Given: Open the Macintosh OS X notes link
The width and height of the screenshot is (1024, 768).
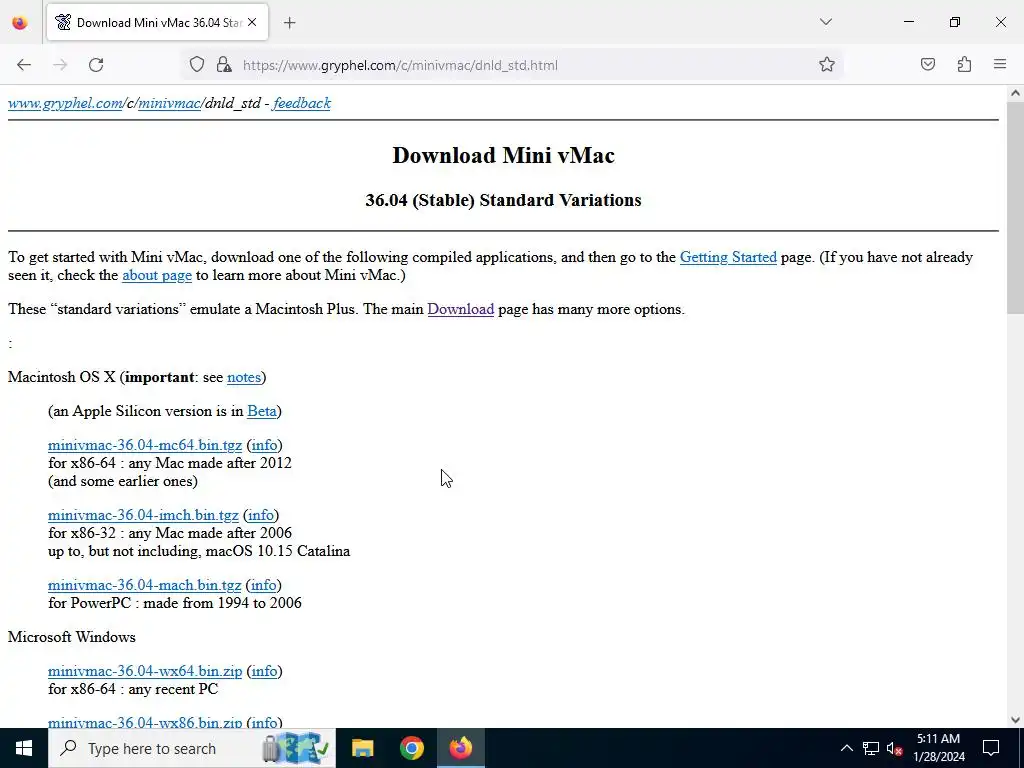Looking at the screenshot, I should click(244, 377).
